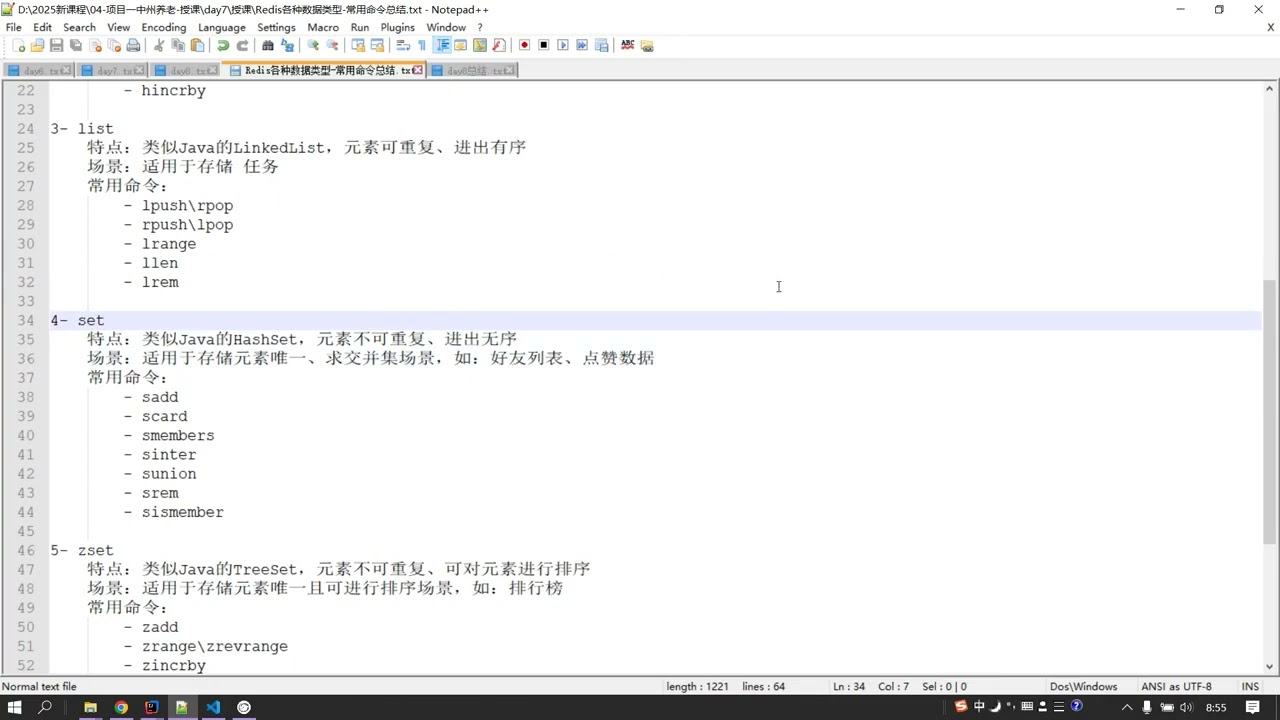Open the Macro menu
Image resolution: width=1280 pixels, height=720 pixels.
pyautogui.click(x=323, y=27)
